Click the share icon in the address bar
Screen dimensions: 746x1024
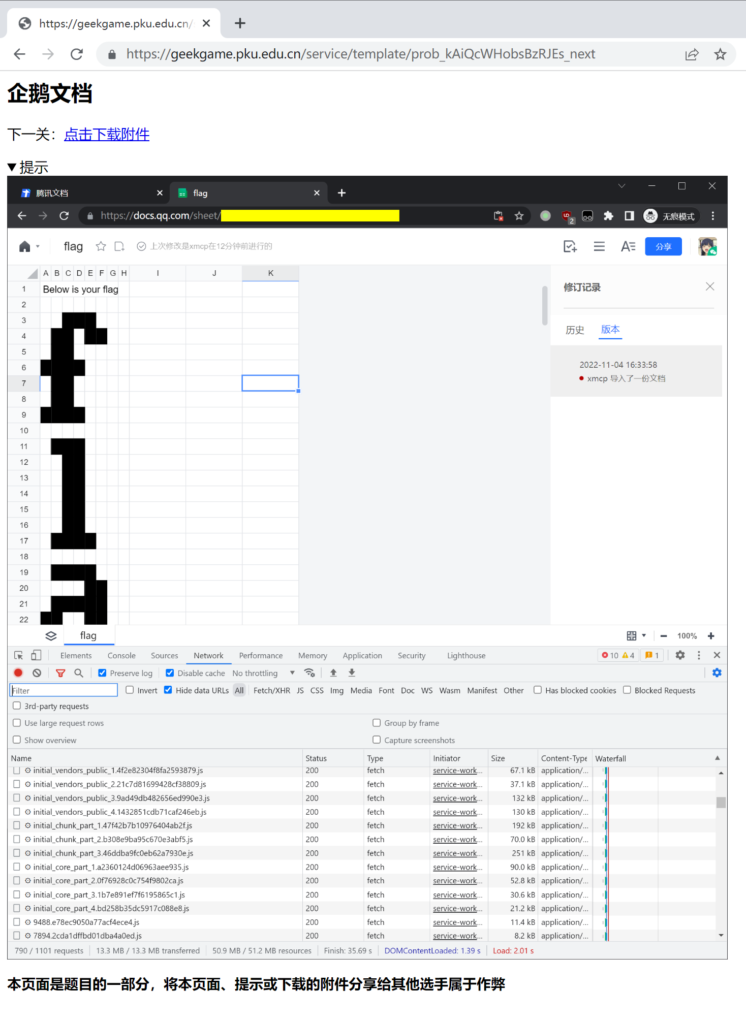tap(691, 55)
